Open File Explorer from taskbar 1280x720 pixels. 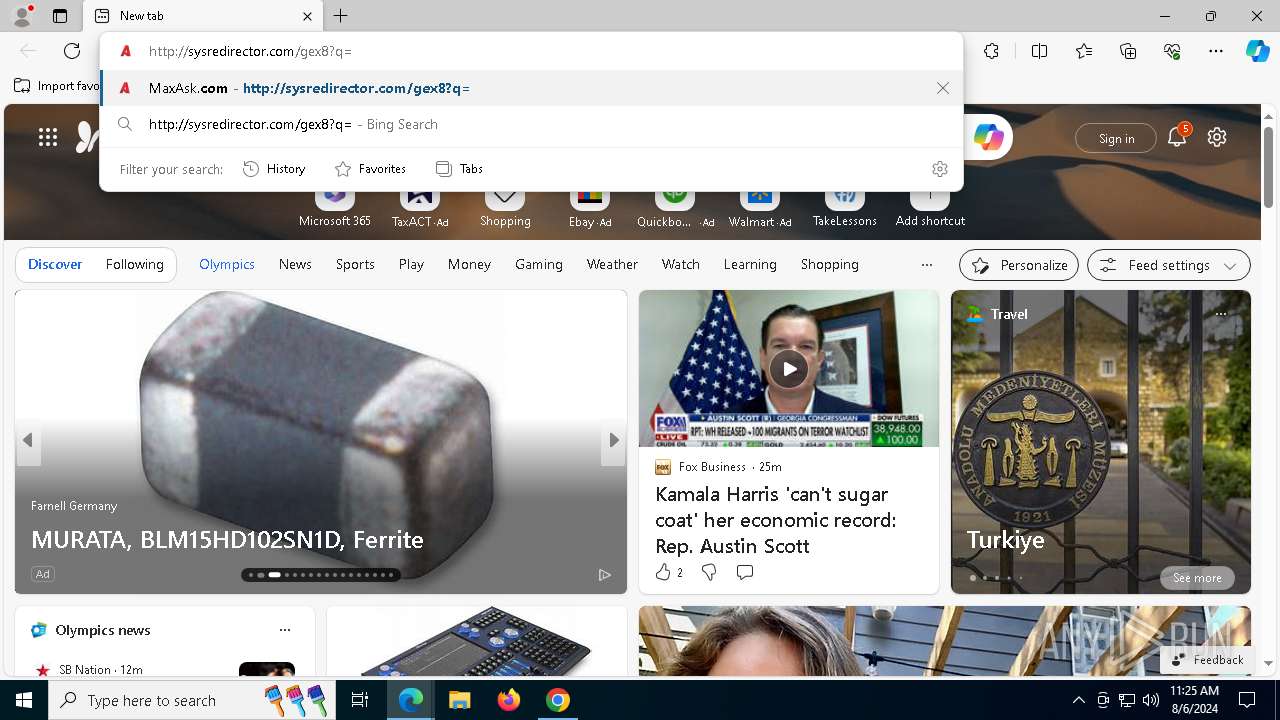point(460,700)
